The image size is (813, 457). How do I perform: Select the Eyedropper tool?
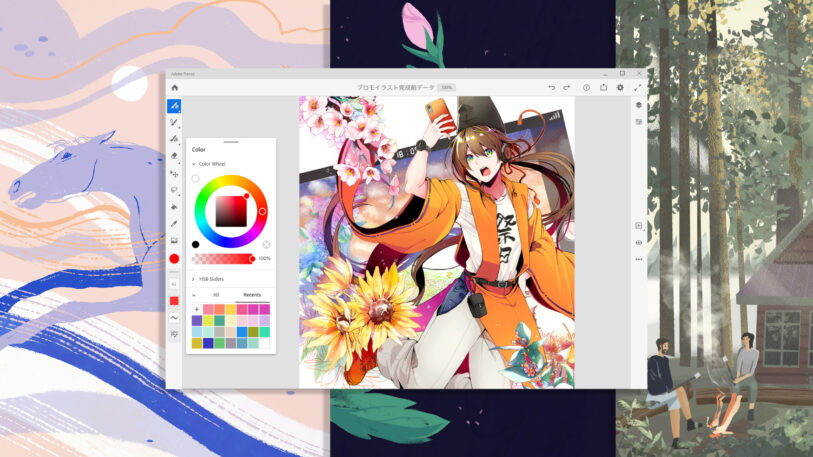coord(174,224)
